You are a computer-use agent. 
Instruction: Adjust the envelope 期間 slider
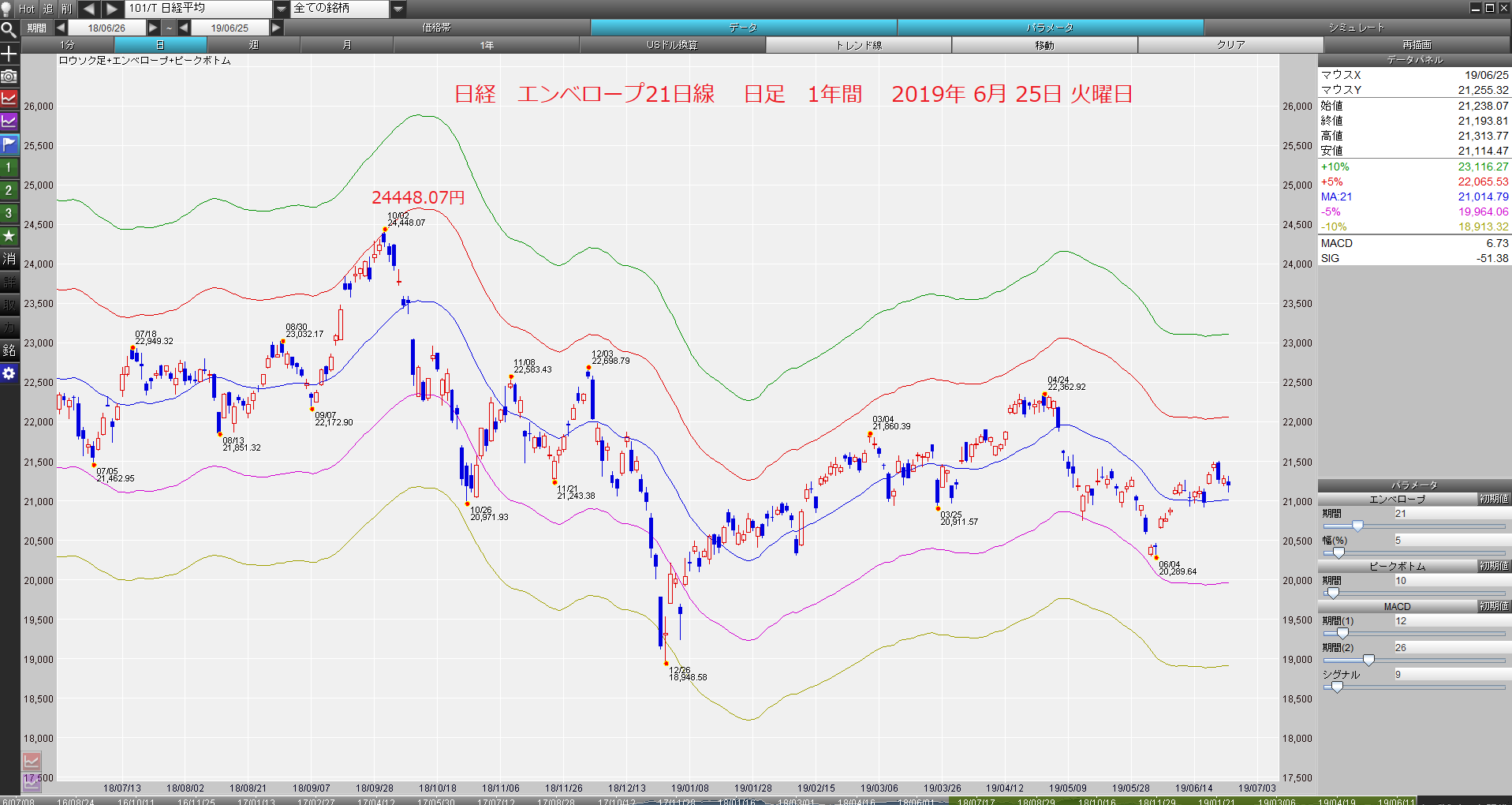1357,526
